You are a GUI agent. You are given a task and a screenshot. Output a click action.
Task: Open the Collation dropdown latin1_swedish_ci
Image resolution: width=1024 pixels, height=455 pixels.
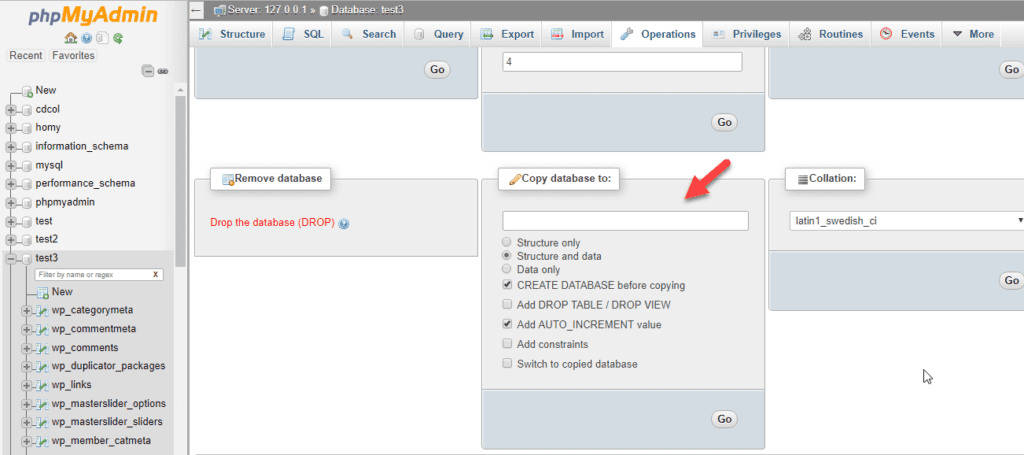(906, 221)
